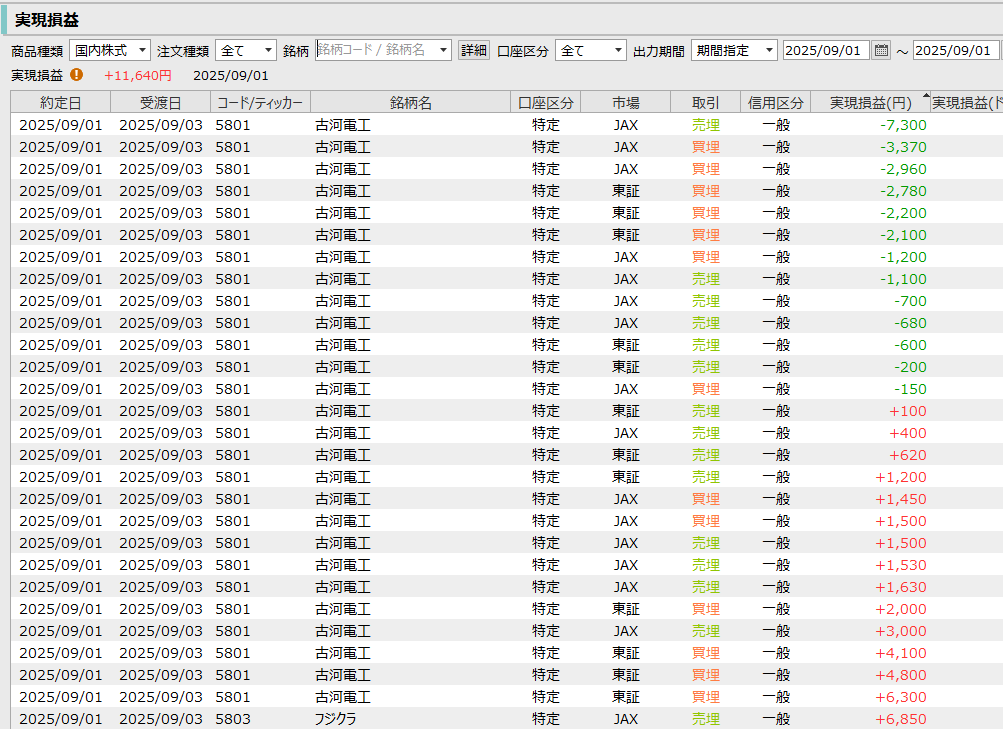The width and height of the screenshot is (1003, 729).
Task: Click the orange warning icon next to 実現損益
Action: click(x=77, y=75)
